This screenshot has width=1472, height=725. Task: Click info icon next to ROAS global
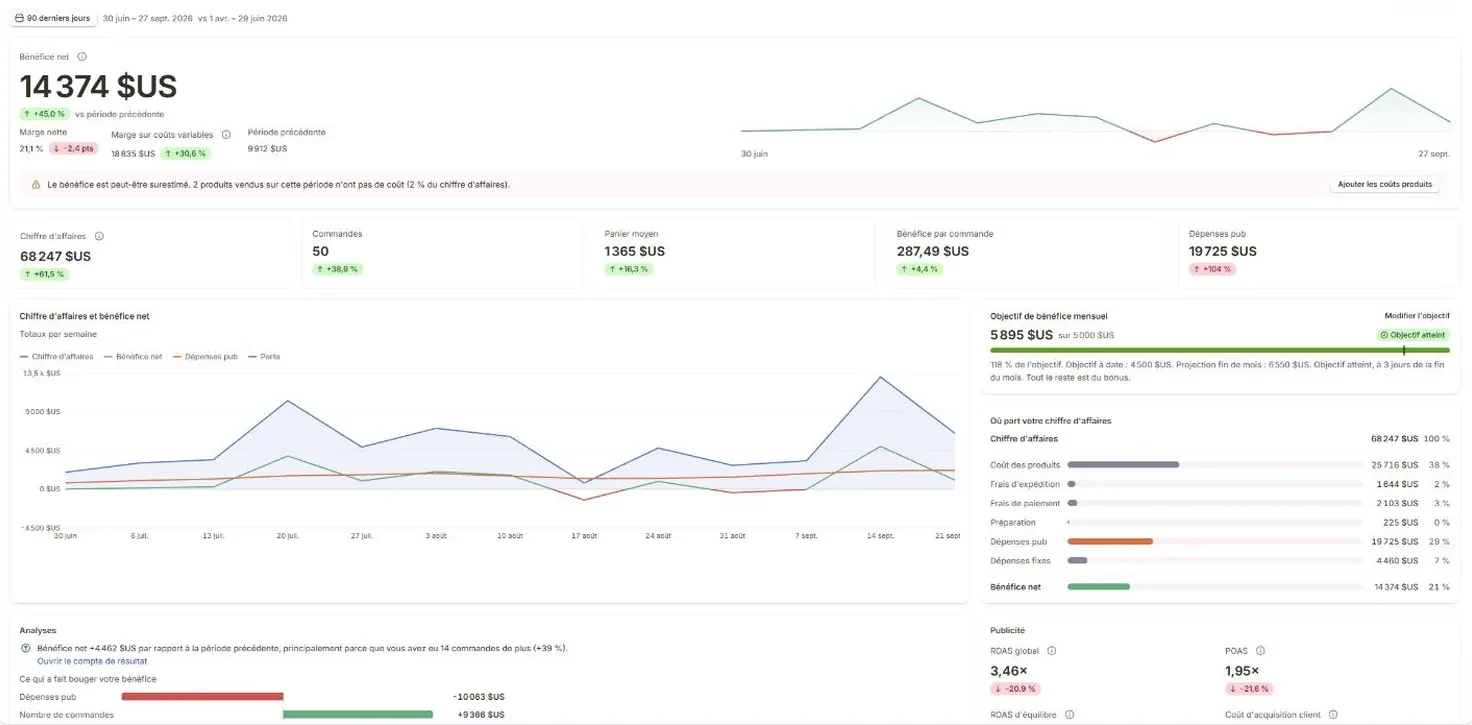(1051, 650)
